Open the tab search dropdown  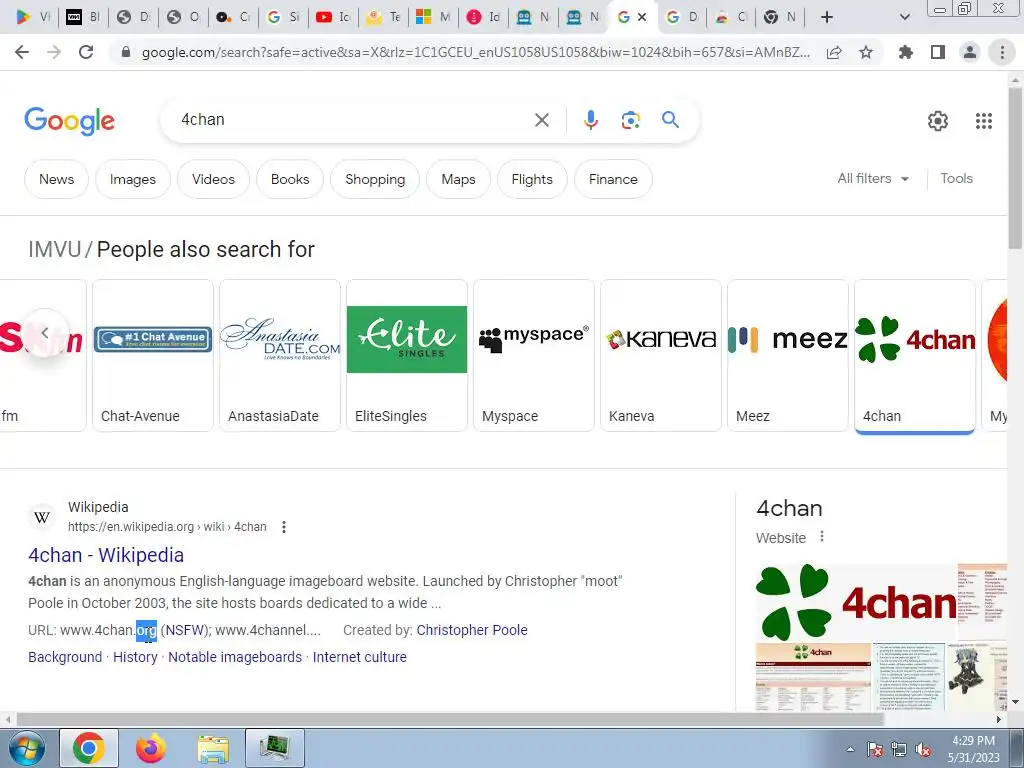[904, 18]
